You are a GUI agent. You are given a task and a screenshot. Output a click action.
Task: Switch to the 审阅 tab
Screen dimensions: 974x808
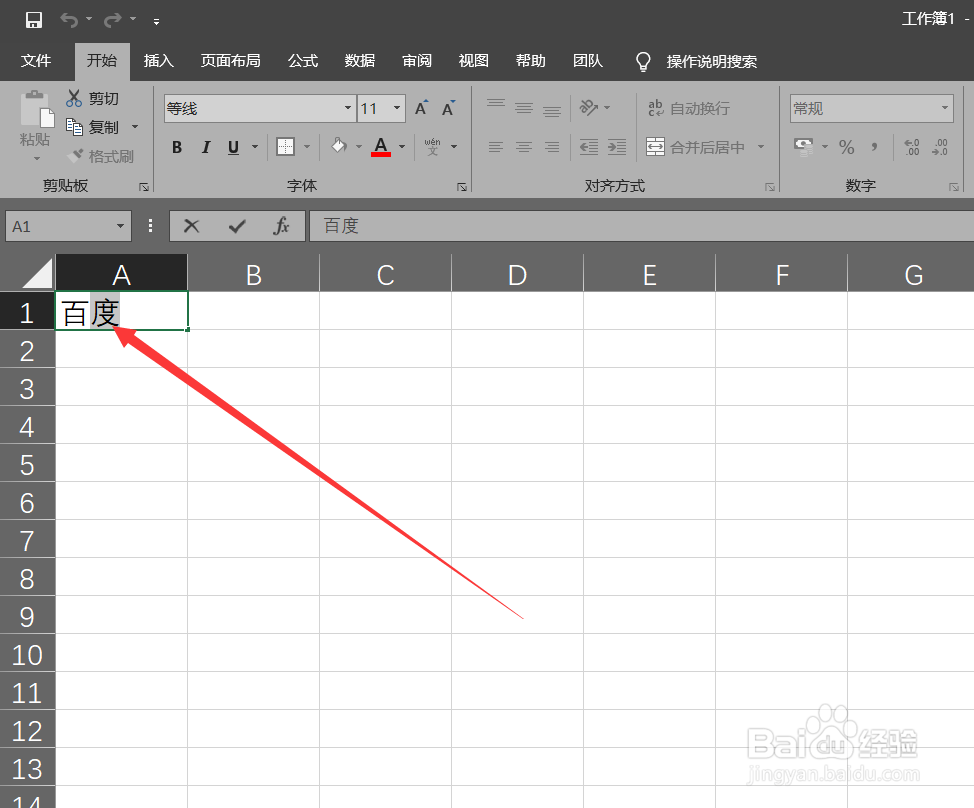[417, 61]
